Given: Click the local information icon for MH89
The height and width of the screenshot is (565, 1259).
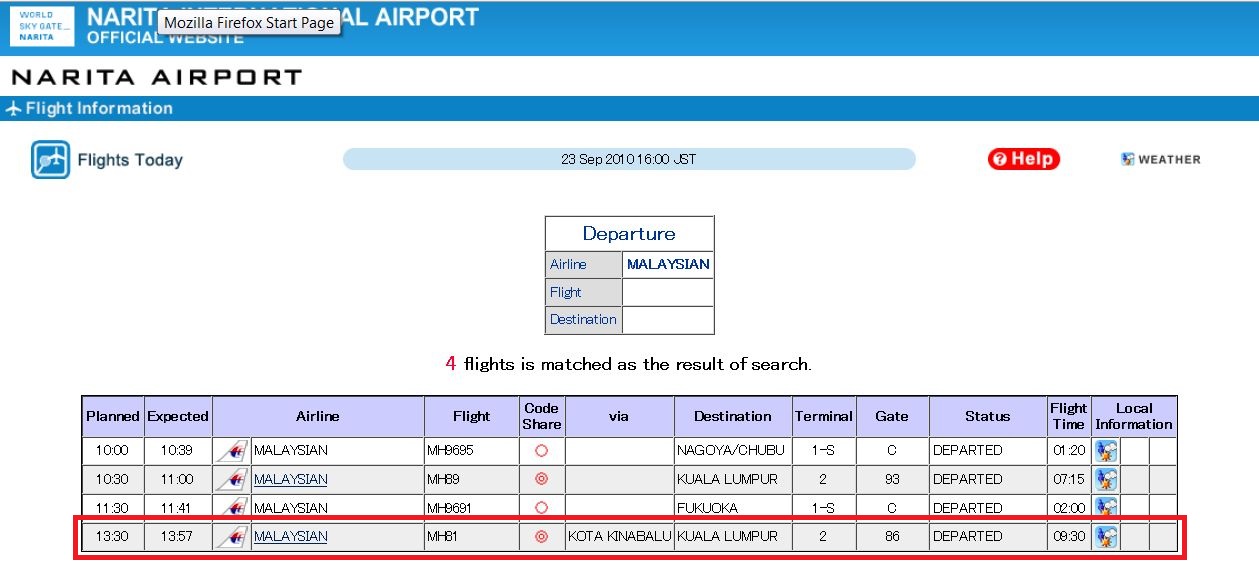Looking at the screenshot, I should coord(1106,479).
